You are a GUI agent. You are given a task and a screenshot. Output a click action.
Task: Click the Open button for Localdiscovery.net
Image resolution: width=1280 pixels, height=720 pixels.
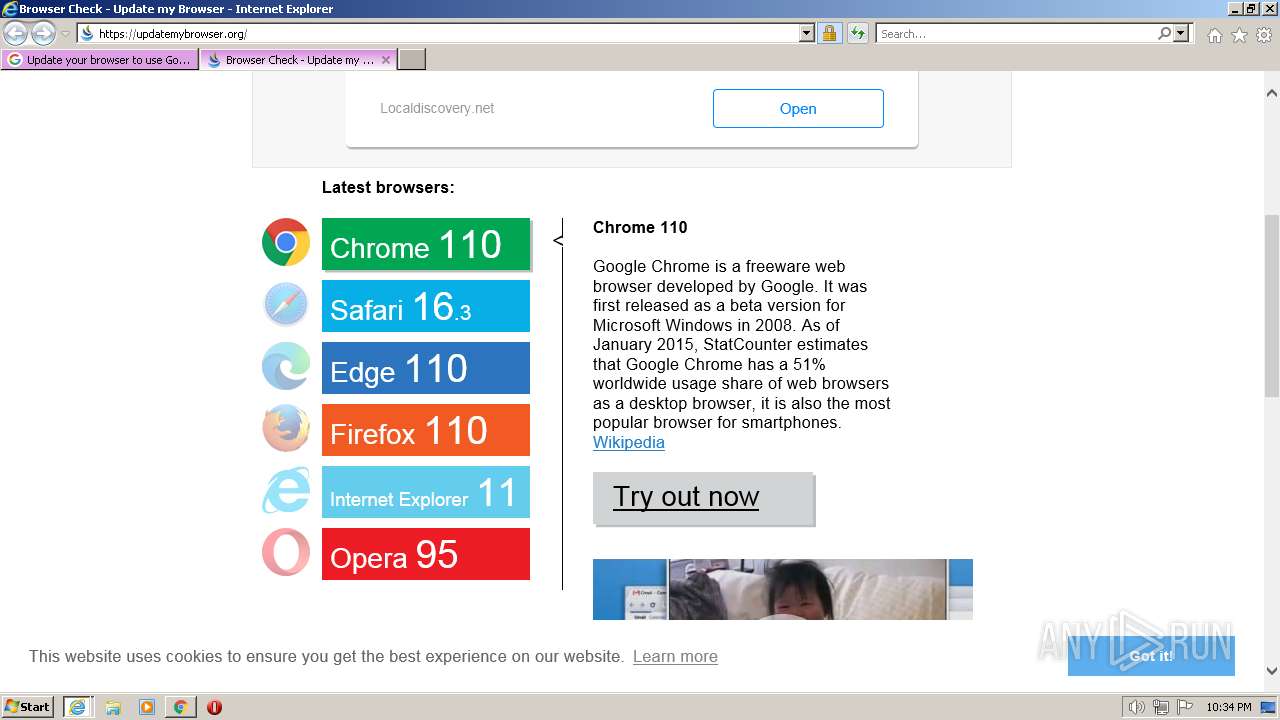click(x=798, y=108)
